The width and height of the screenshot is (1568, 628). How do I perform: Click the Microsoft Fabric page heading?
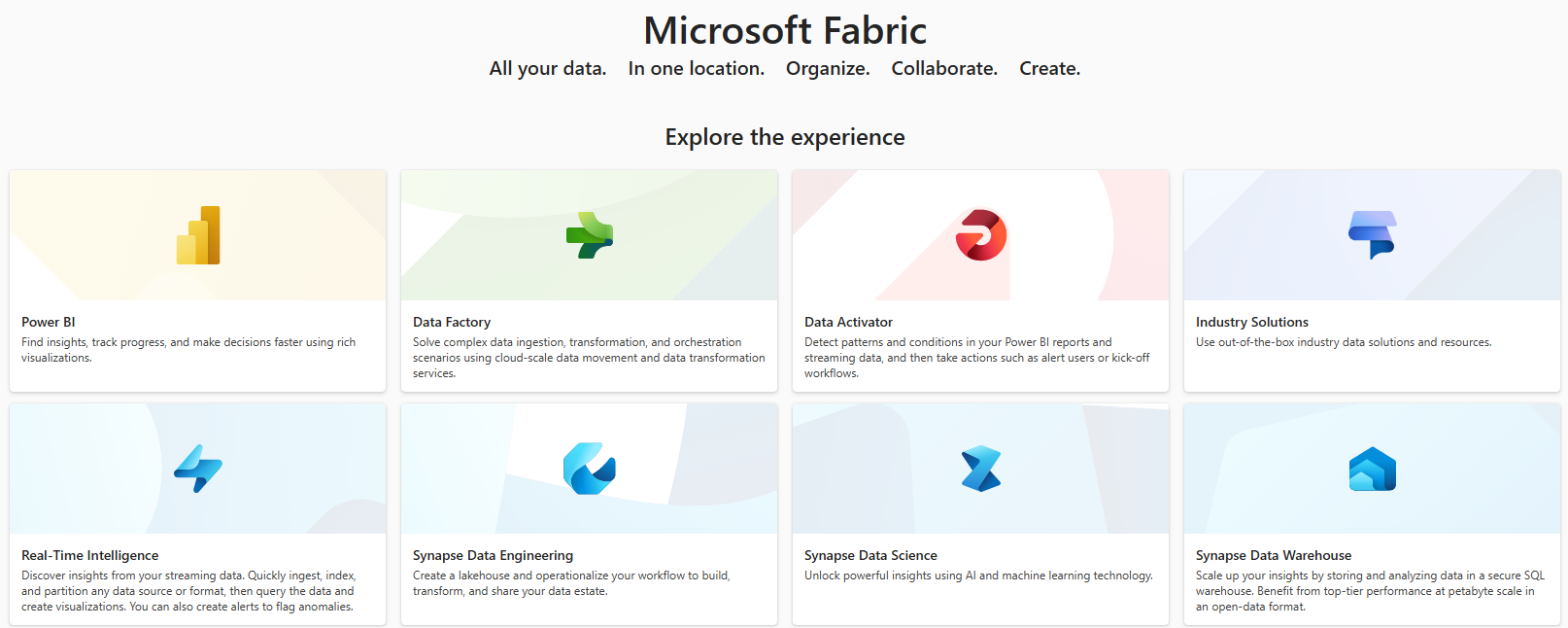pyautogui.click(x=785, y=31)
